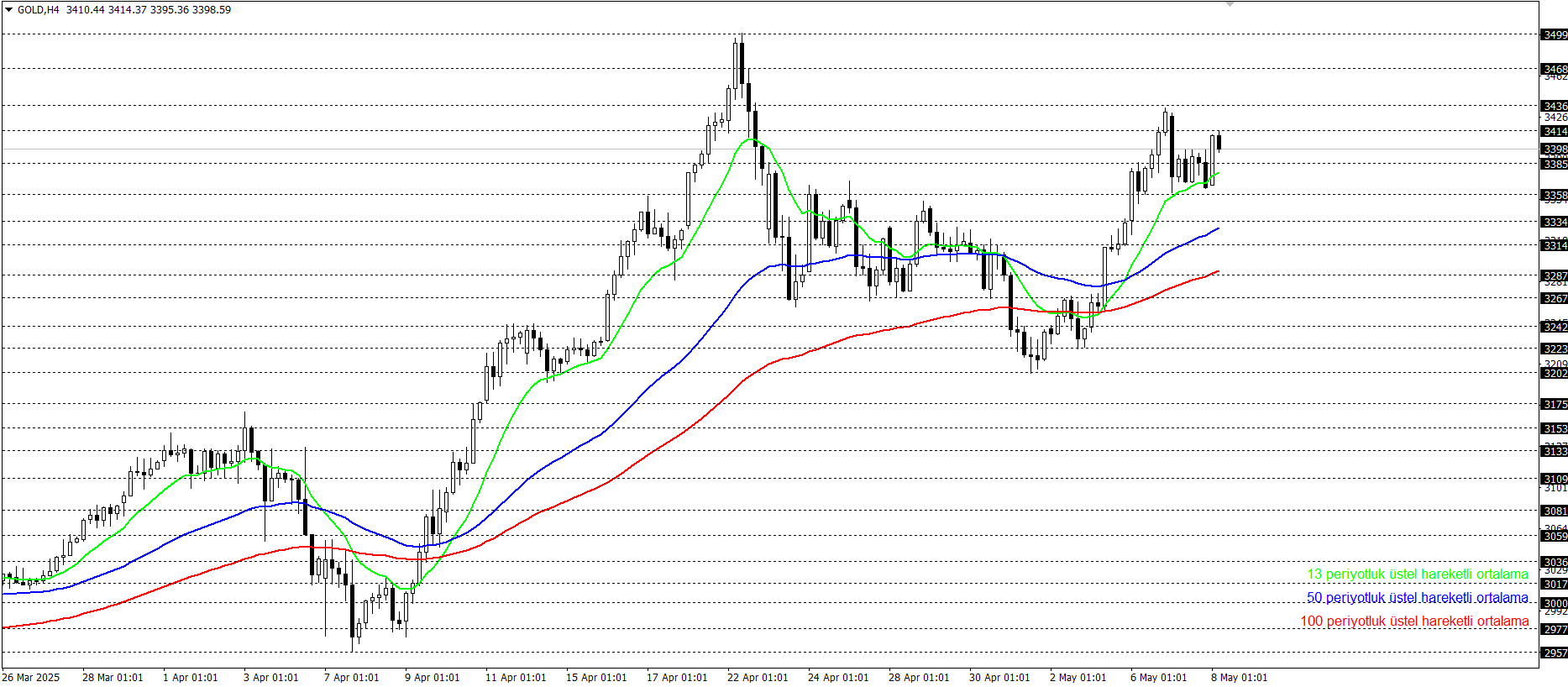Click the 3153 price level label
Screen dimensions: 1568x687
click(x=1555, y=428)
